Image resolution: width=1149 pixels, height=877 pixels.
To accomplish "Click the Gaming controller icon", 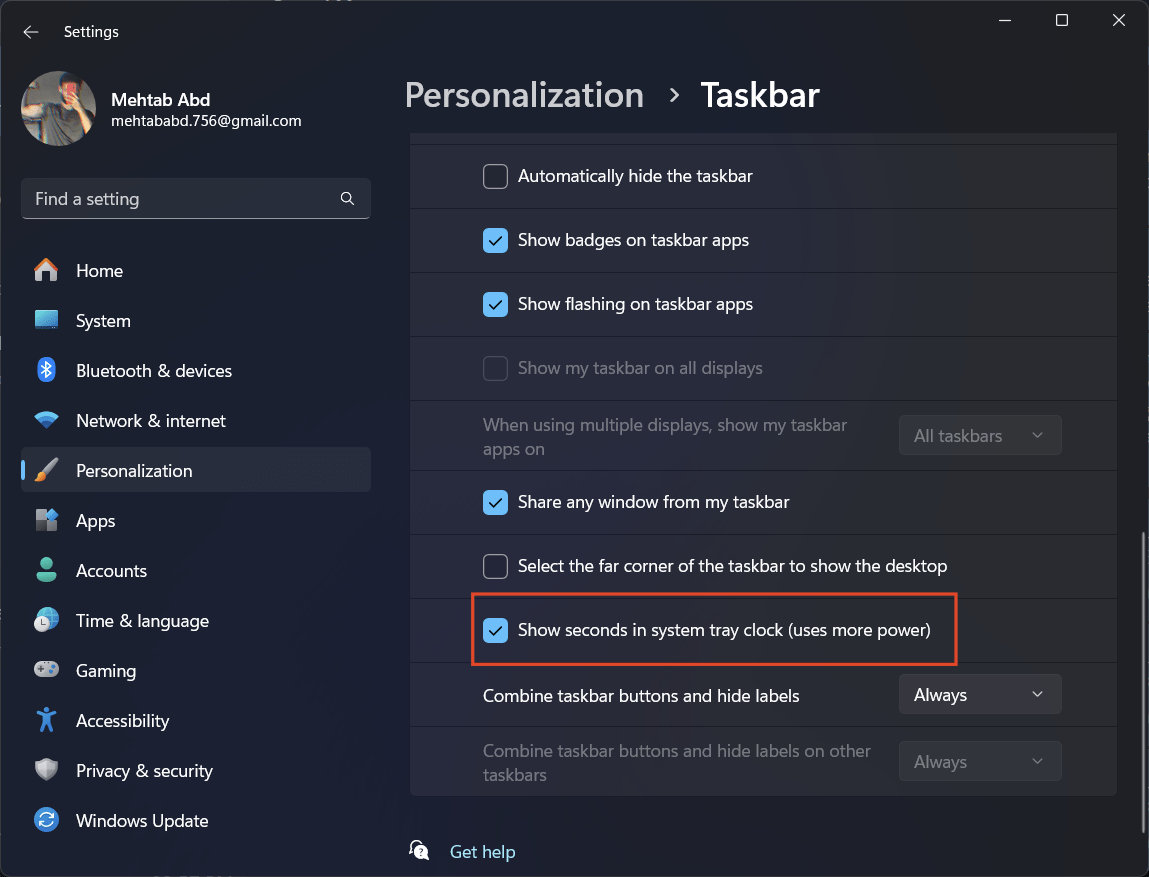I will tap(46, 671).
